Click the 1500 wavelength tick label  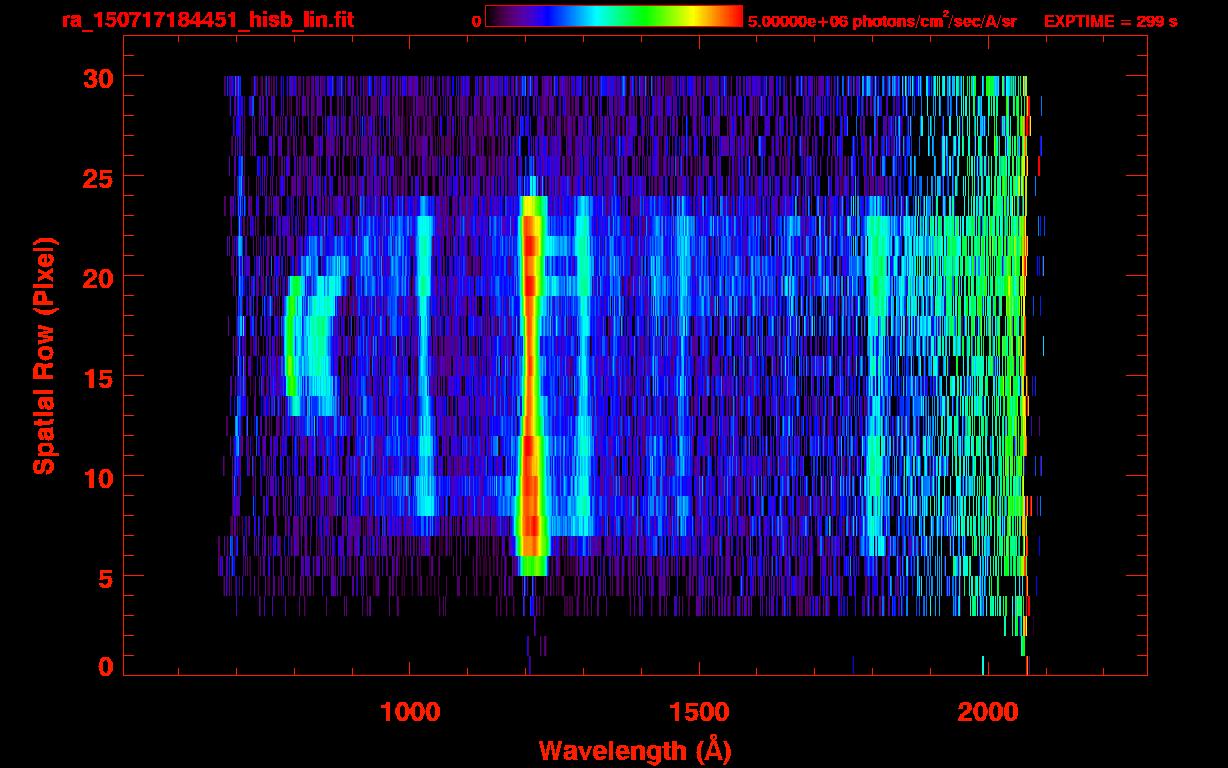(698, 712)
